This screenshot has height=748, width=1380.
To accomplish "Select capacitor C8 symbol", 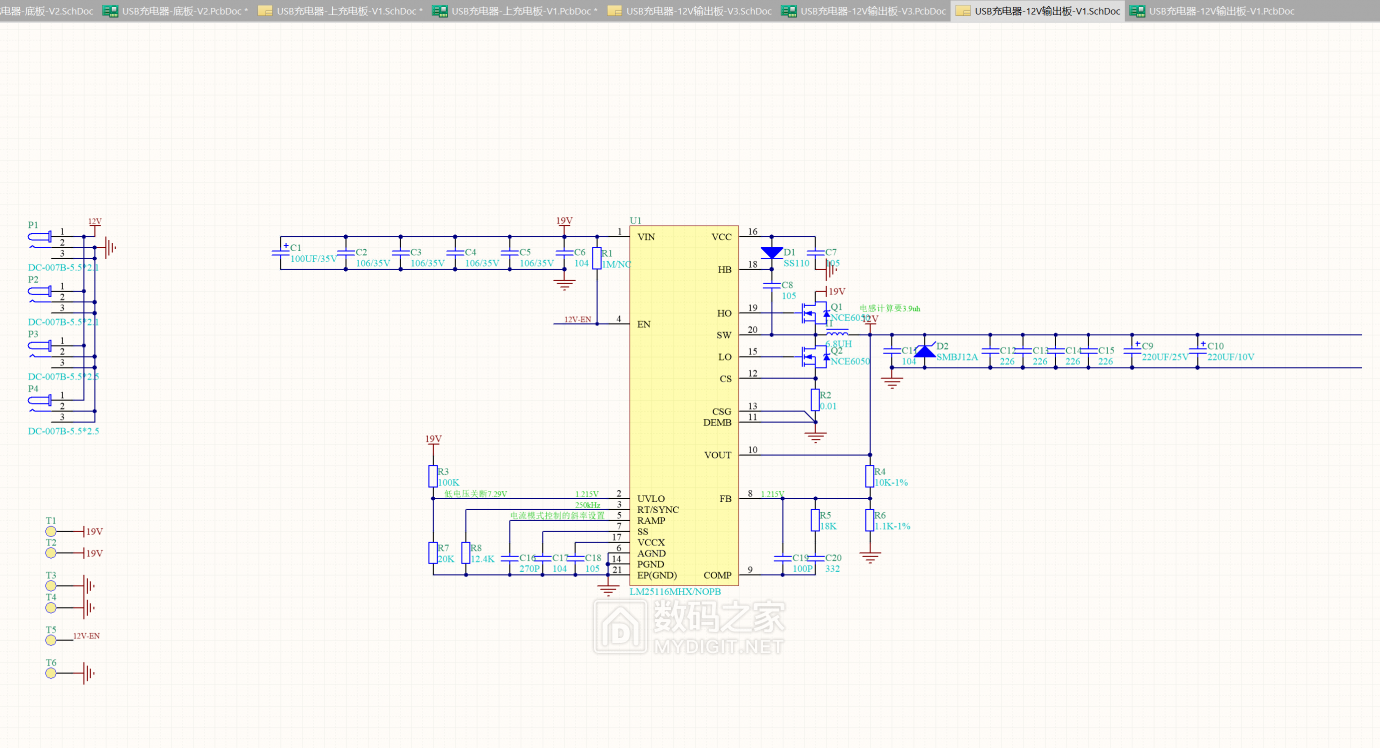I will click(771, 286).
